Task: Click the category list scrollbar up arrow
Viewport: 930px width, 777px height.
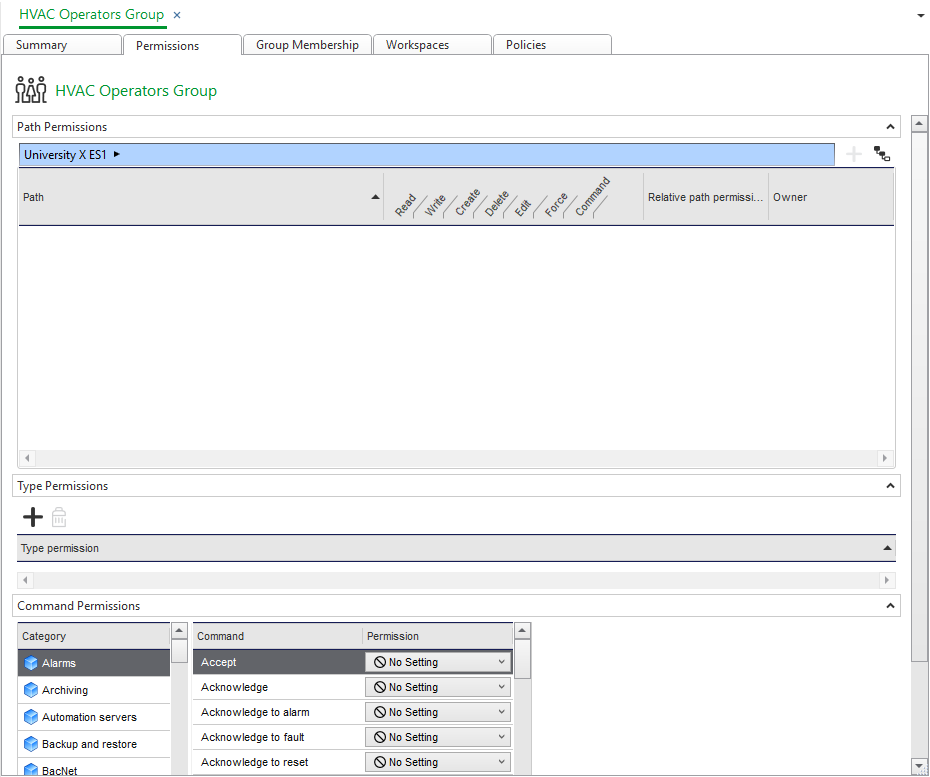Action: pos(179,630)
